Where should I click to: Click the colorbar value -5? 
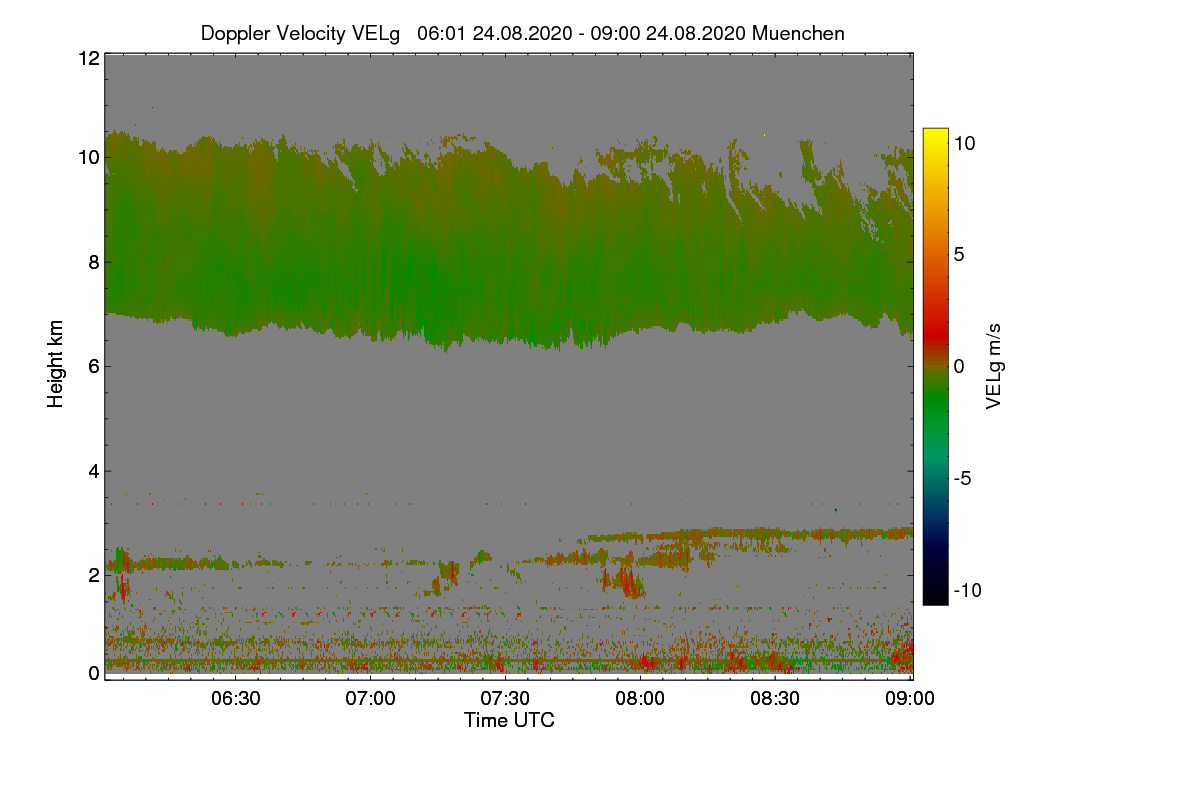pos(962,478)
